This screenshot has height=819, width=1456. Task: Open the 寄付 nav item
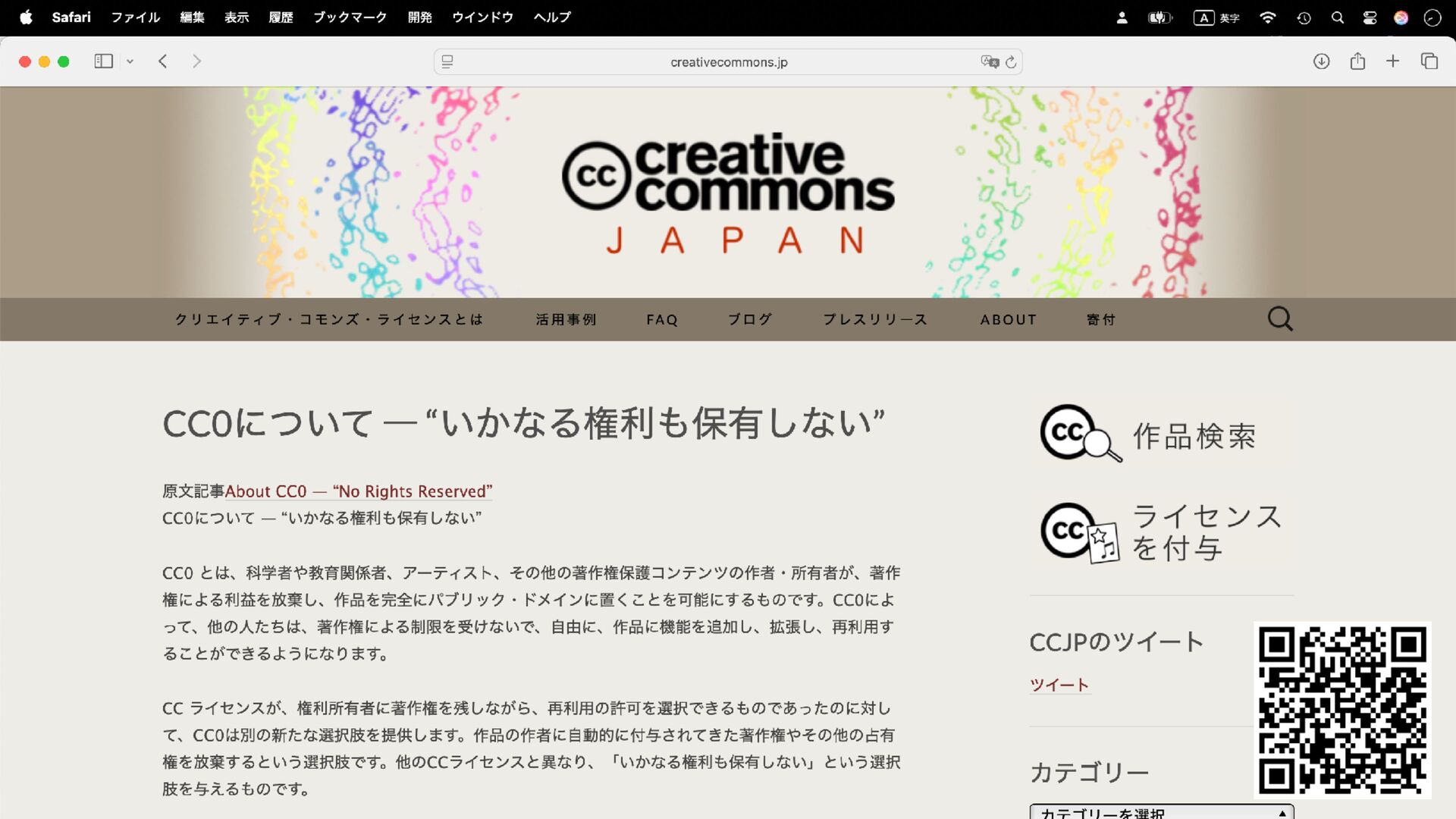pos(1101,319)
